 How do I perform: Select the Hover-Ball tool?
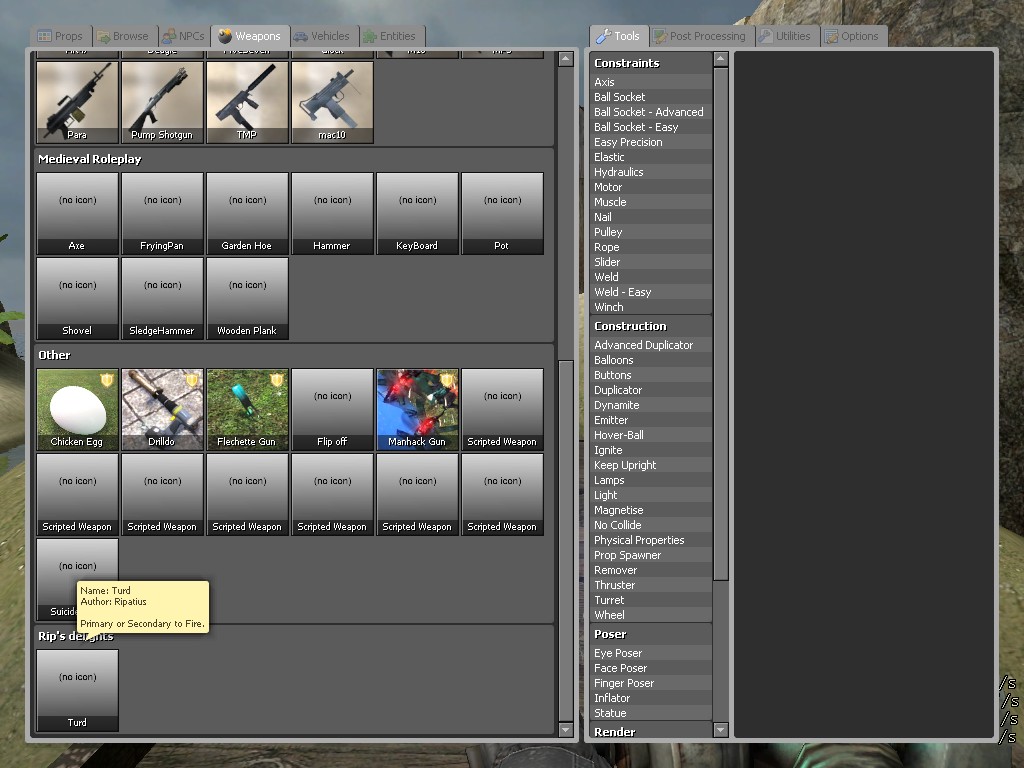click(650, 435)
